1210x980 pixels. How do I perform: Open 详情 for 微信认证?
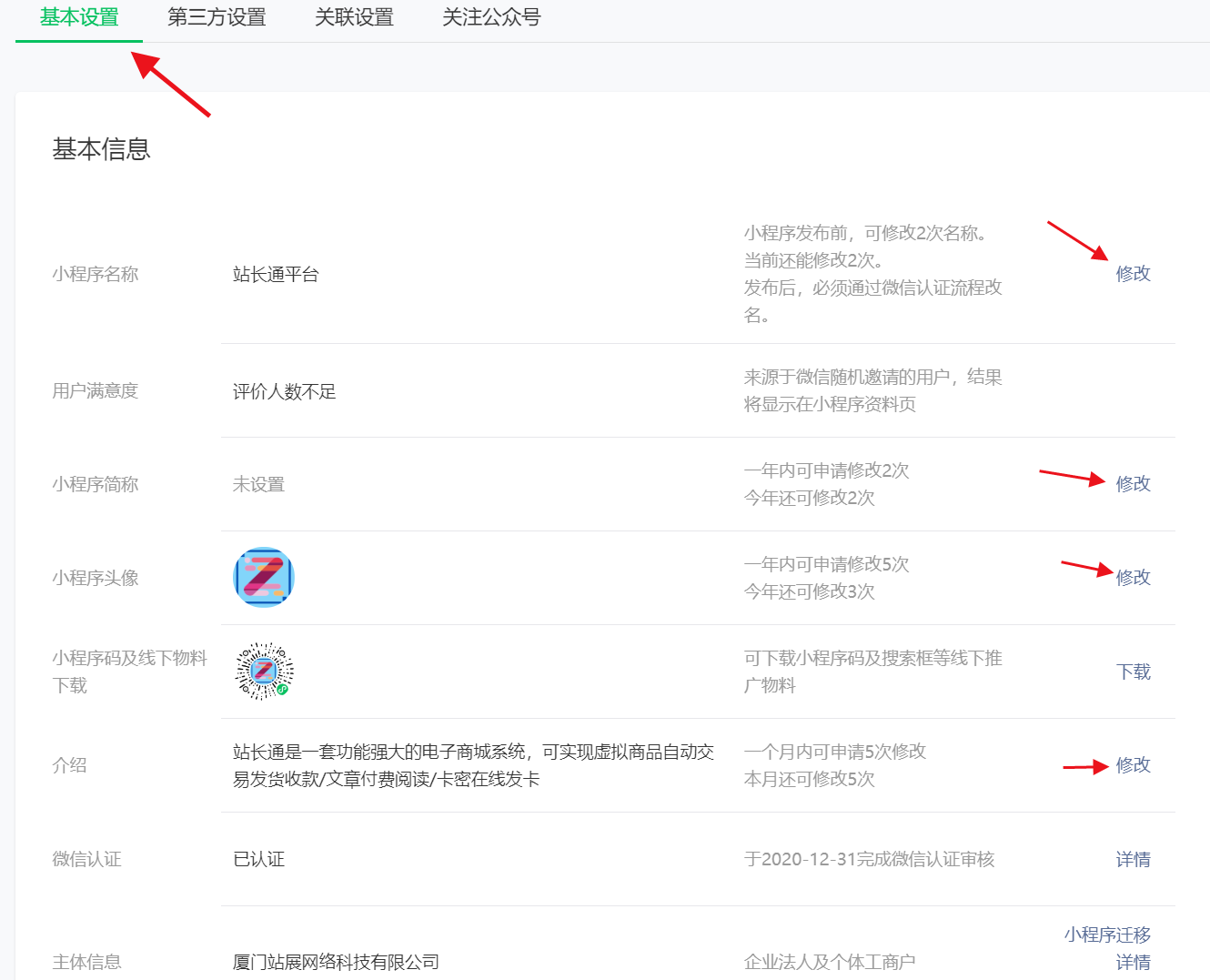(1133, 860)
